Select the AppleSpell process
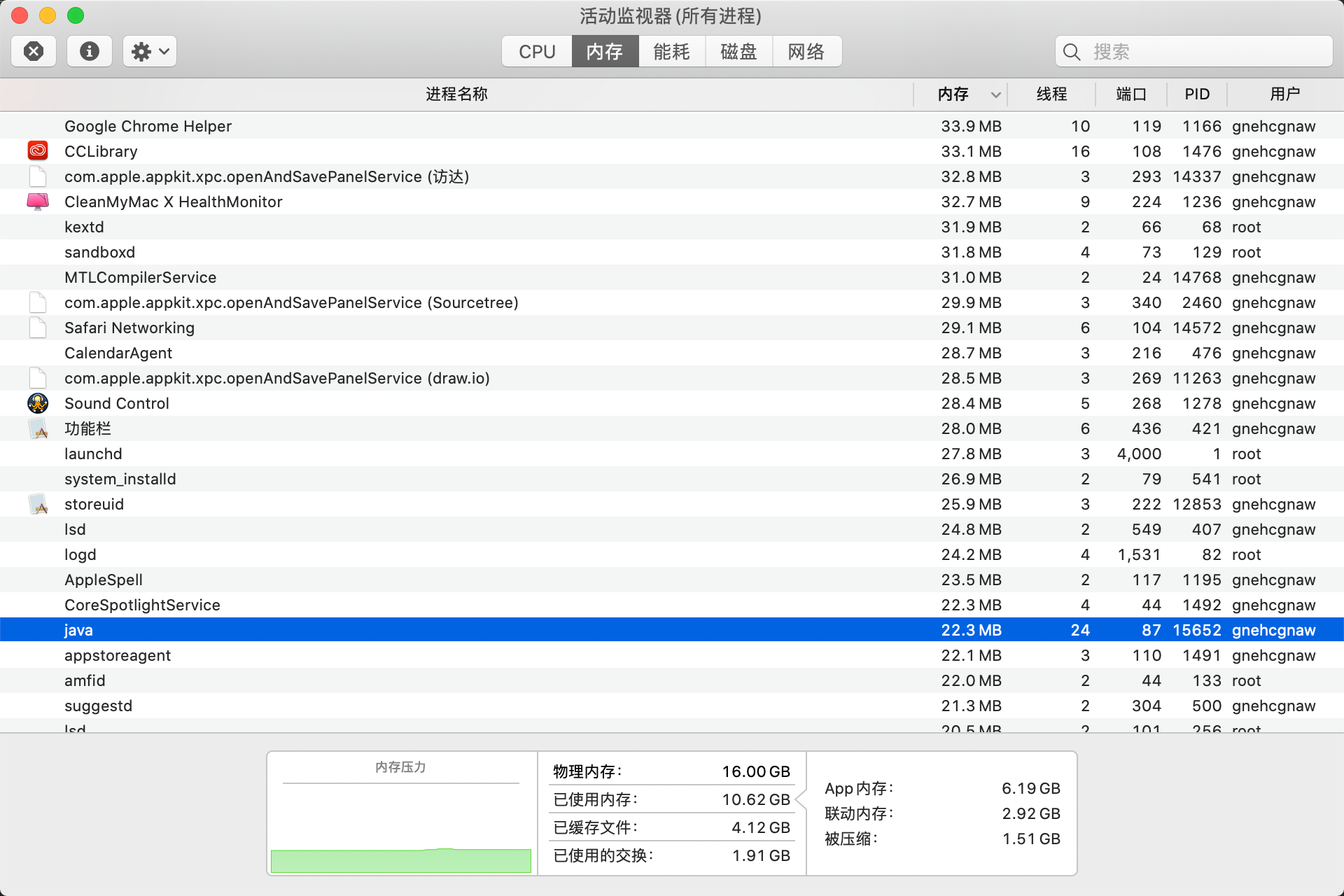 tap(672, 580)
